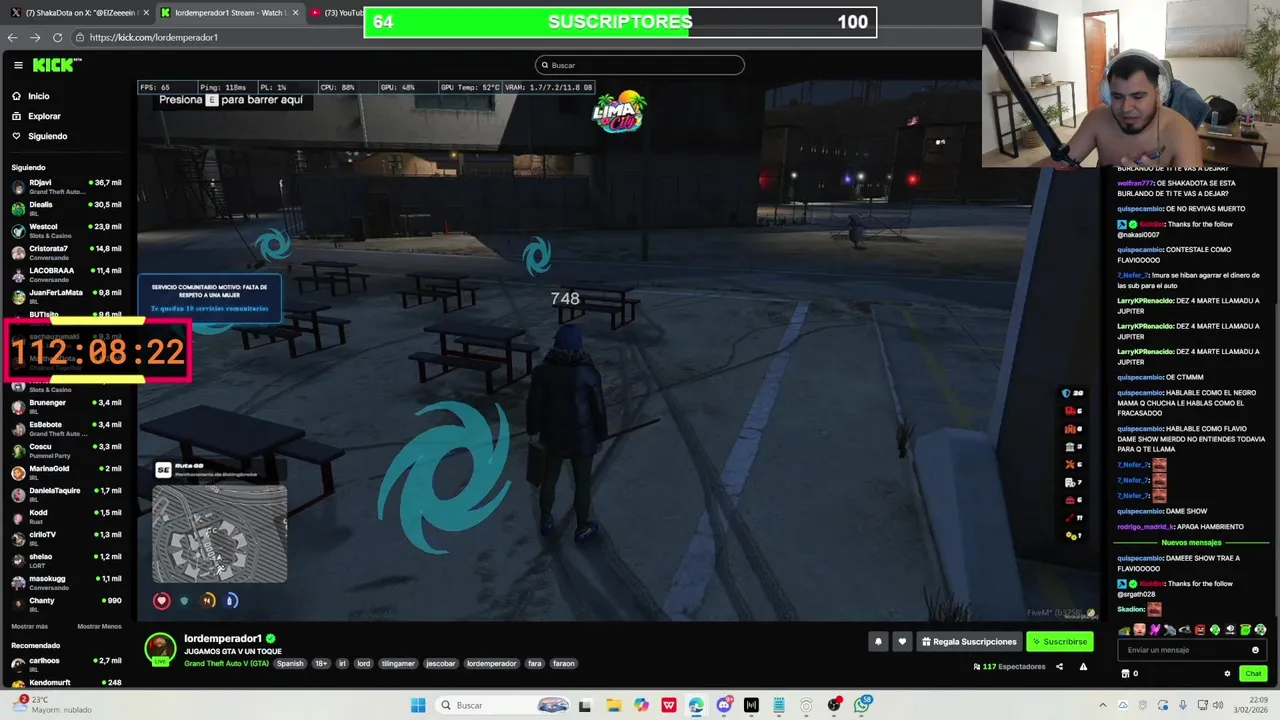Open Microsoft Edge from the taskbar
This screenshot has height=720, width=1280.
[696, 705]
